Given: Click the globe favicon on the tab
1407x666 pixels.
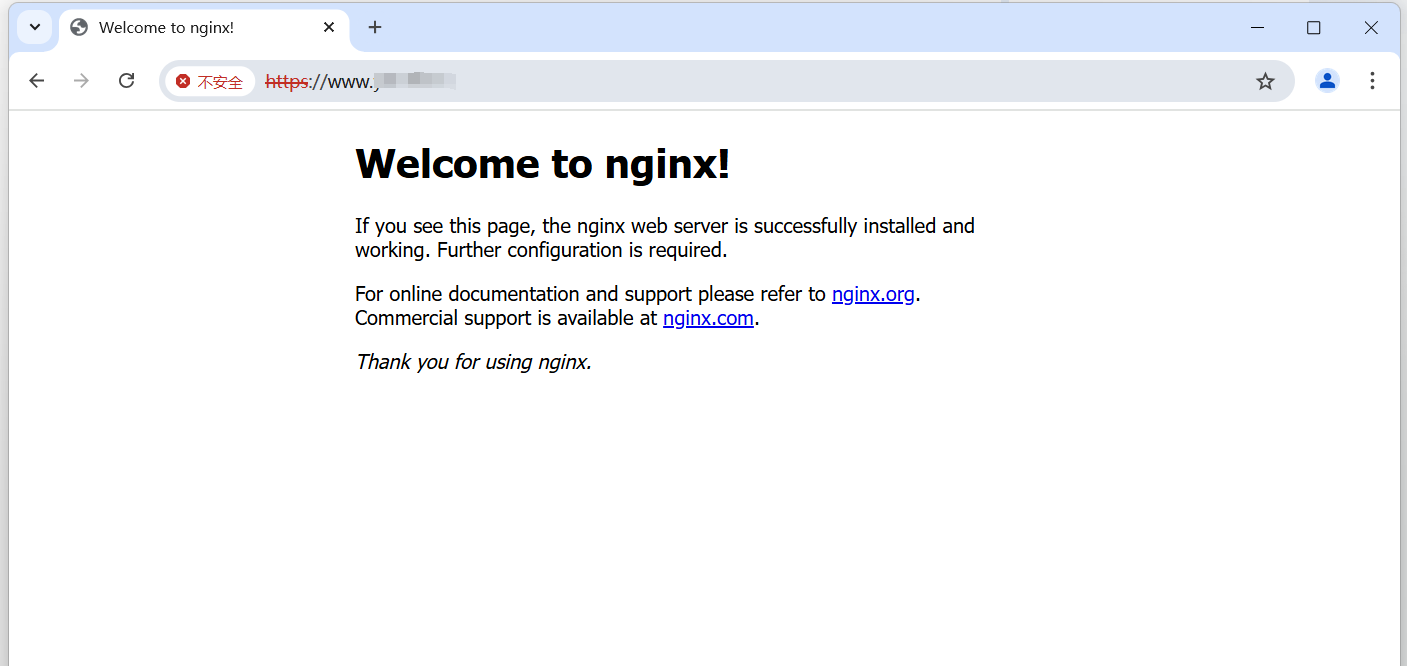Looking at the screenshot, I should pyautogui.click(x=79, y=27).
